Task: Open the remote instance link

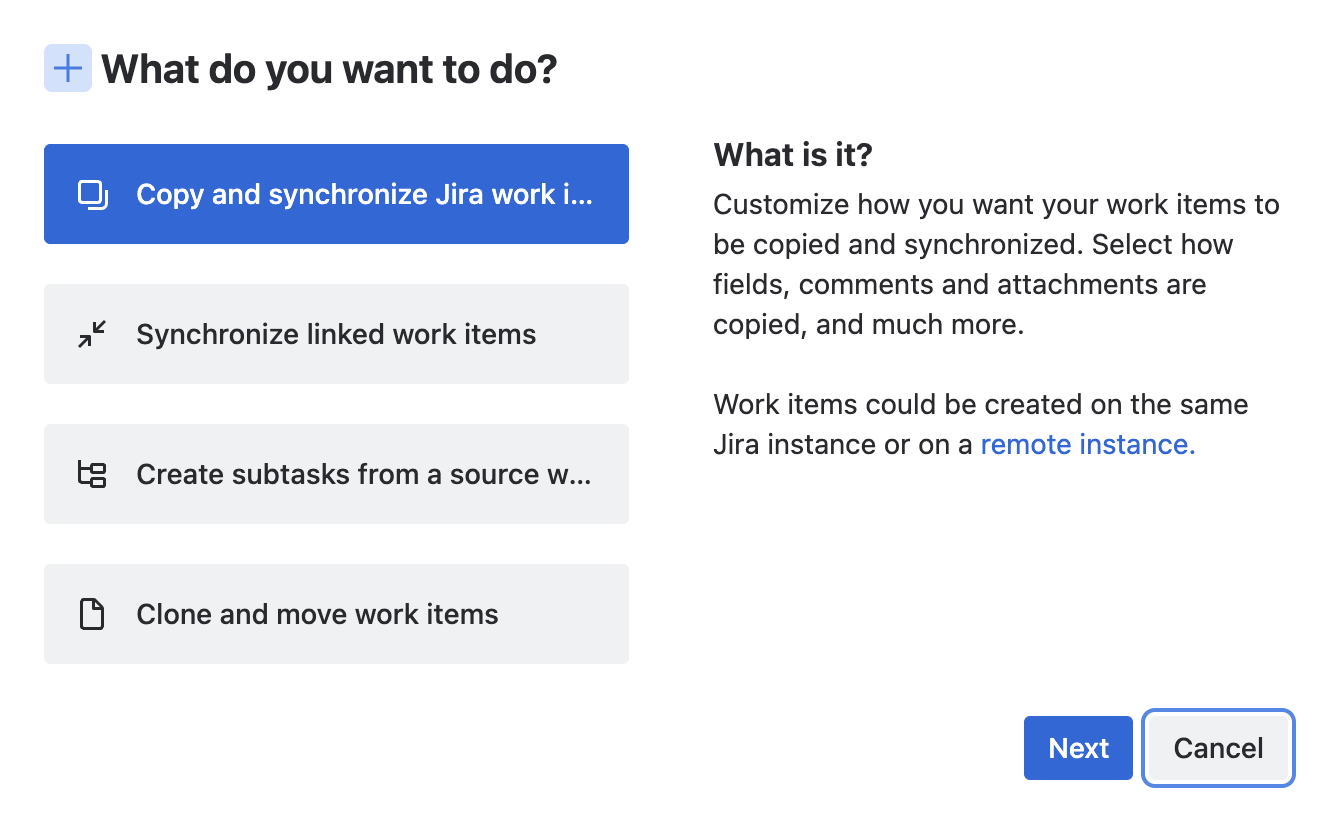Action: (x=1088, y=444)
